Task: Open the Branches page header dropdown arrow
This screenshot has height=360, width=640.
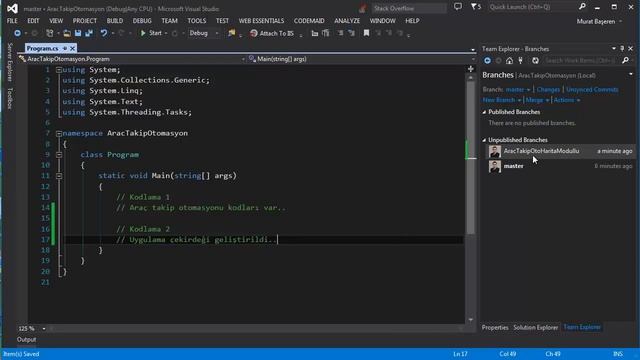Action: point(631,75)
